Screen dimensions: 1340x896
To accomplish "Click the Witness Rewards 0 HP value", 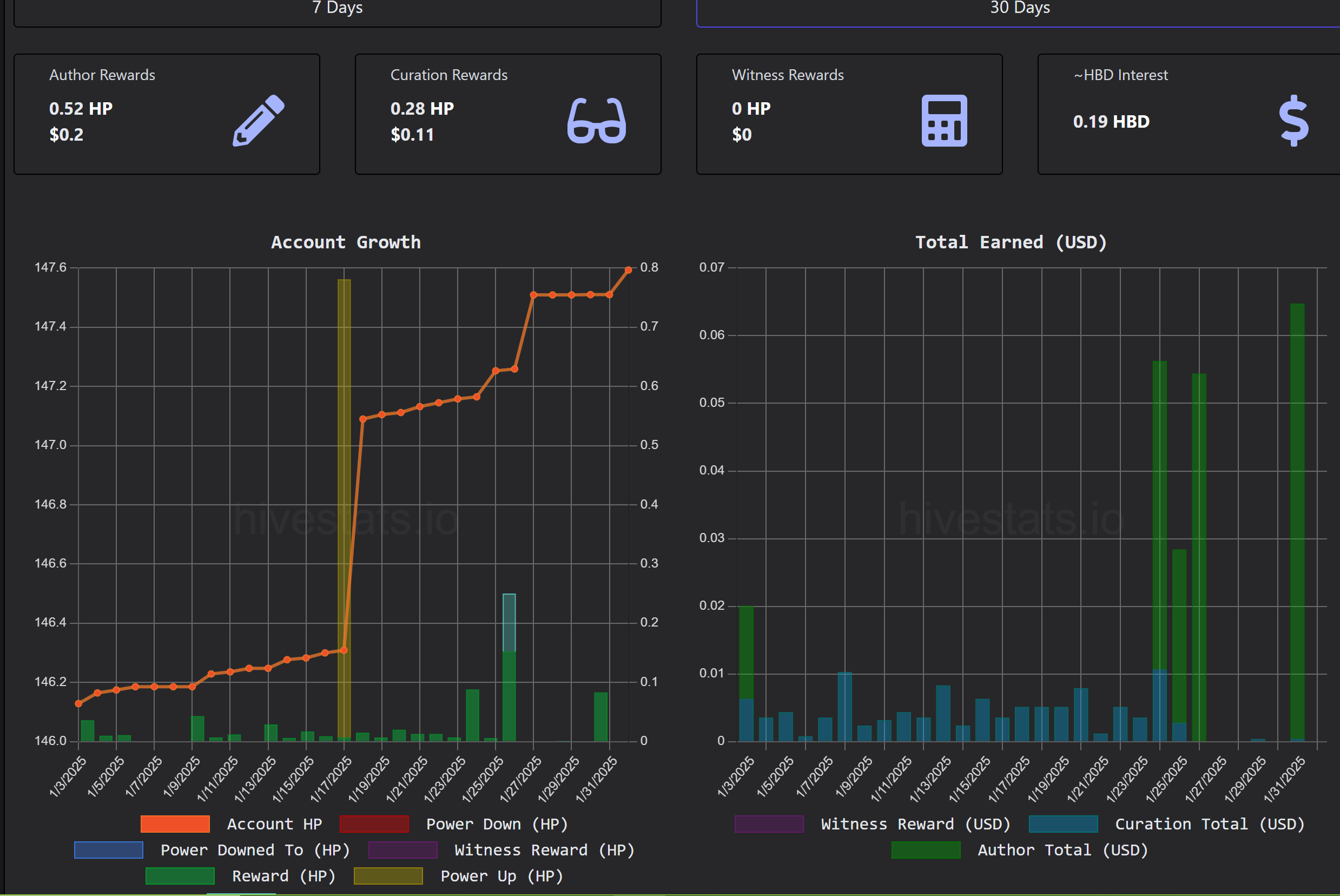I will coord(751,109).
